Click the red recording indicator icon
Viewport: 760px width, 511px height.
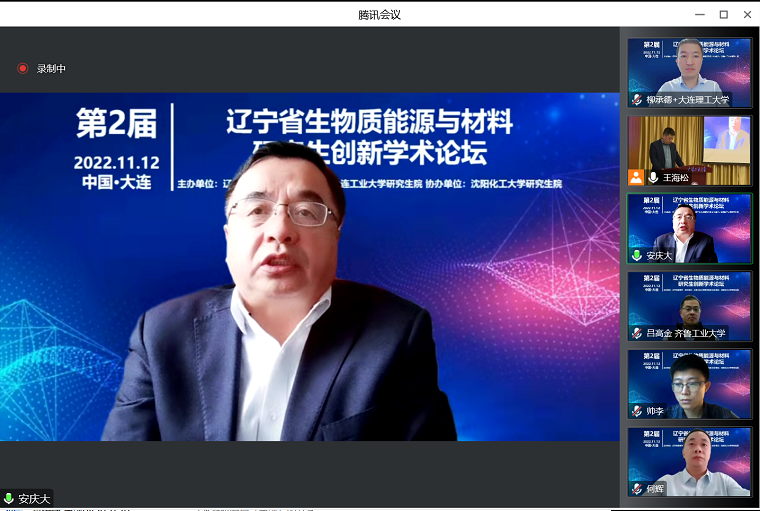tap(23, 68)
